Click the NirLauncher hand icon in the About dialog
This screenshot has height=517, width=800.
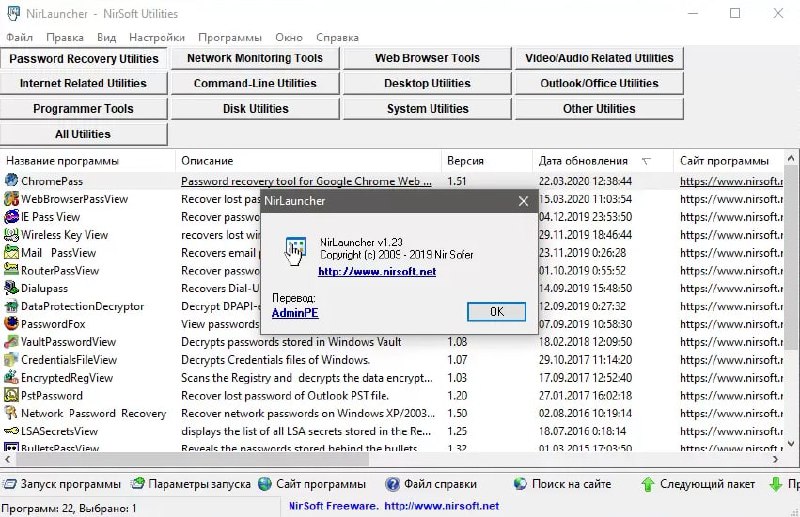coord(295,251)
